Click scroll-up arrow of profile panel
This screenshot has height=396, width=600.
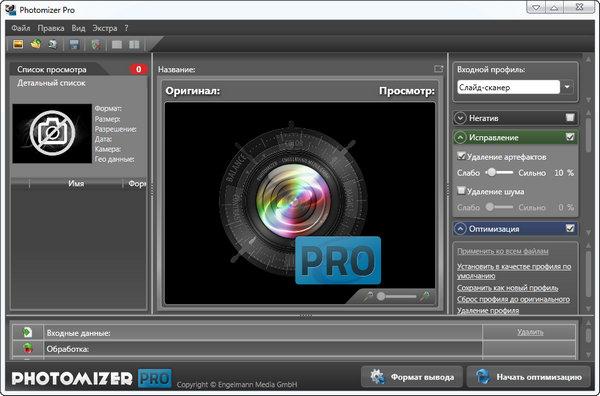(x=588, y=59)
